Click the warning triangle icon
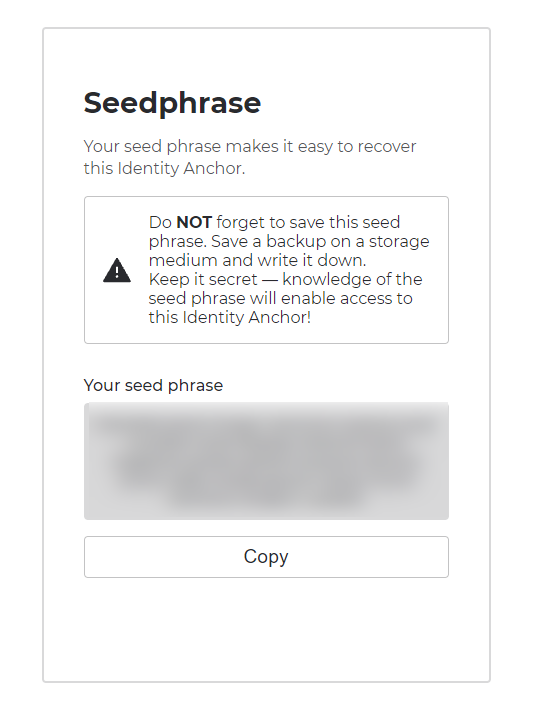This screenshot has height=710, width=552. coord(117,270)
